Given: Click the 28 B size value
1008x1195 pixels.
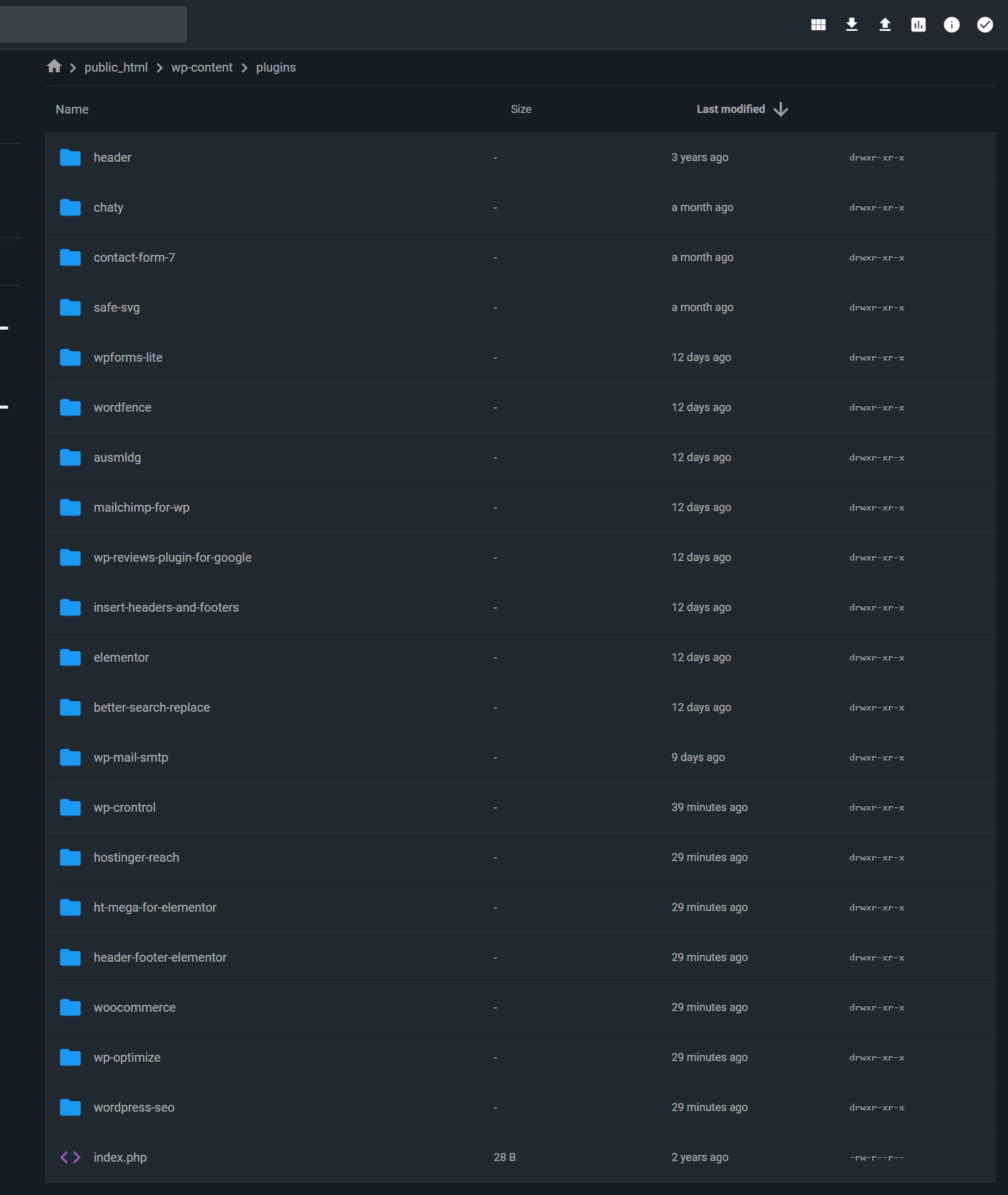Looking at the screenshot, I should coord(505,1157).
